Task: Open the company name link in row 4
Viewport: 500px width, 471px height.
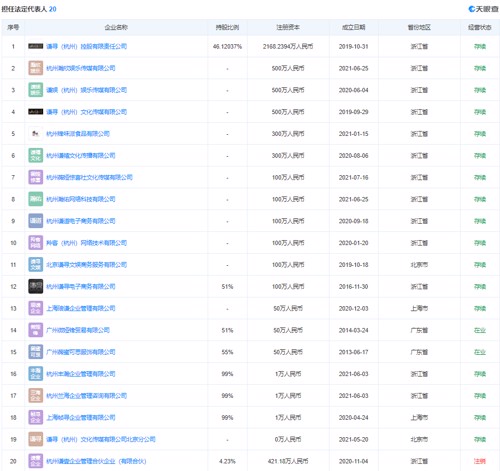Action: point(87,112)
